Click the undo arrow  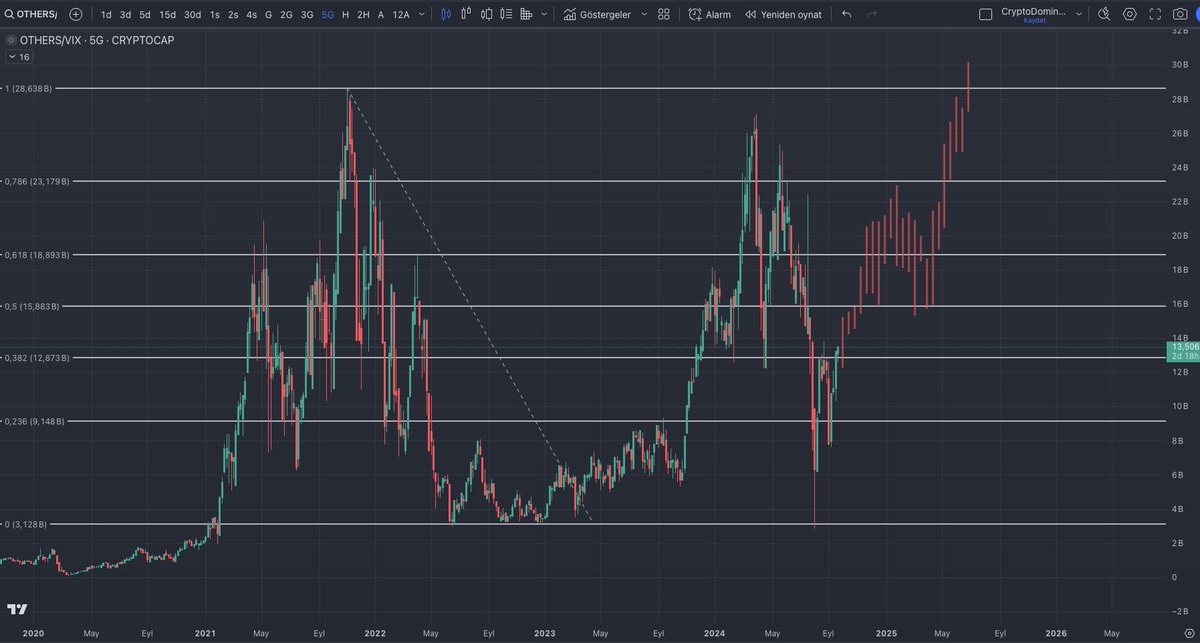[x=846, y=14]
